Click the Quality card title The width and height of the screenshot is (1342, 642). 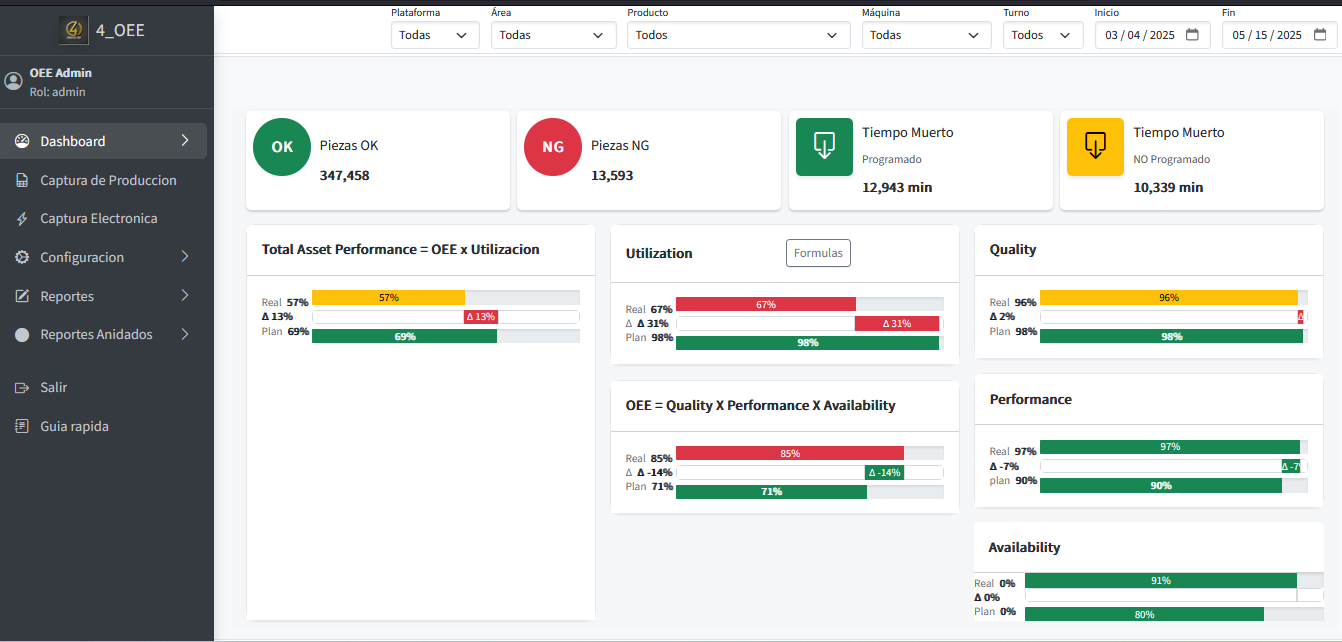(x=1013, y=249)
